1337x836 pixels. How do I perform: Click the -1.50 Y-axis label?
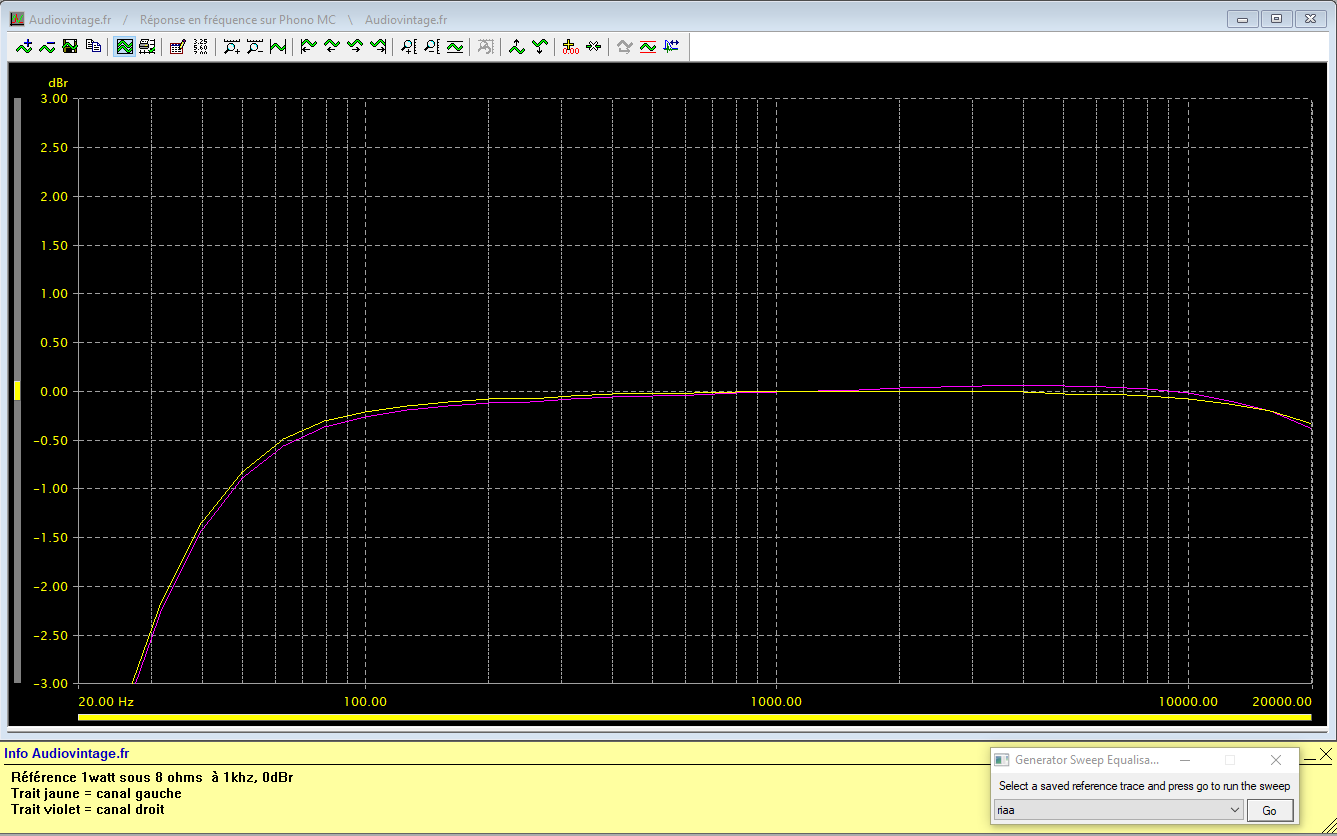(x=52, y=538)
